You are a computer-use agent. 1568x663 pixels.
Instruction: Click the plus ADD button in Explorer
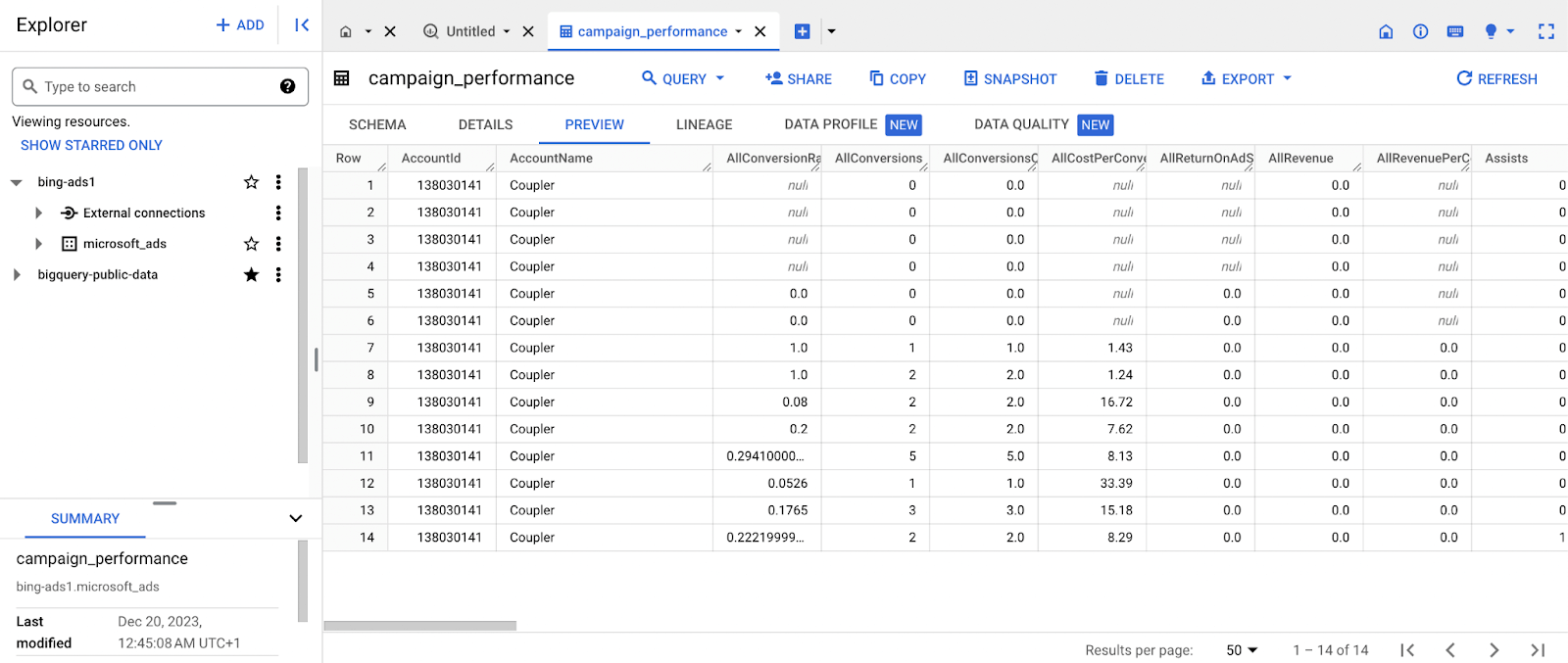click(240, 25)
